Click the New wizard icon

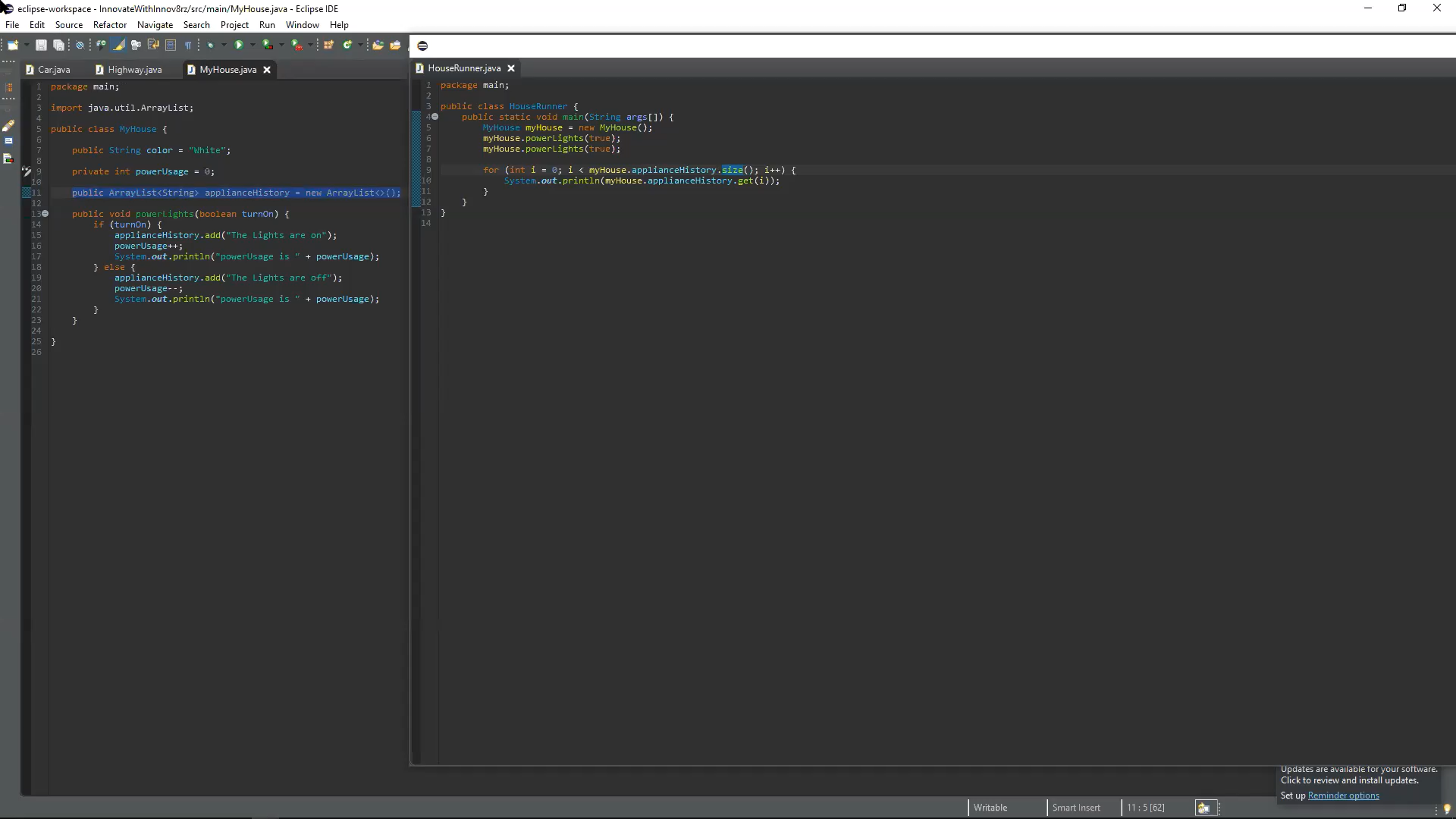[13, 45]
